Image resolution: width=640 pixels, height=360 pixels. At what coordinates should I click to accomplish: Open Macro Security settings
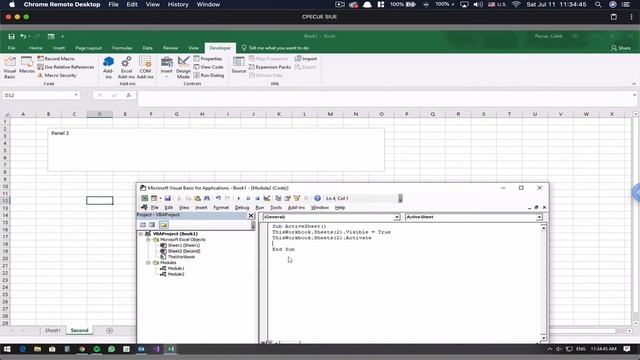[x=57, y=76]
